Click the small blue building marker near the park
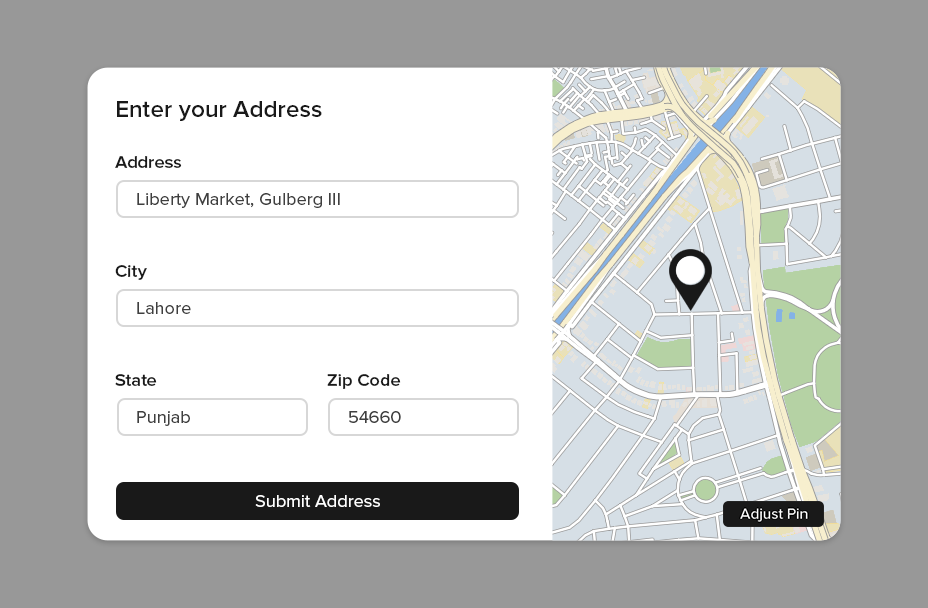This screenshot has width=928, height=608. (x=780, y=316)
